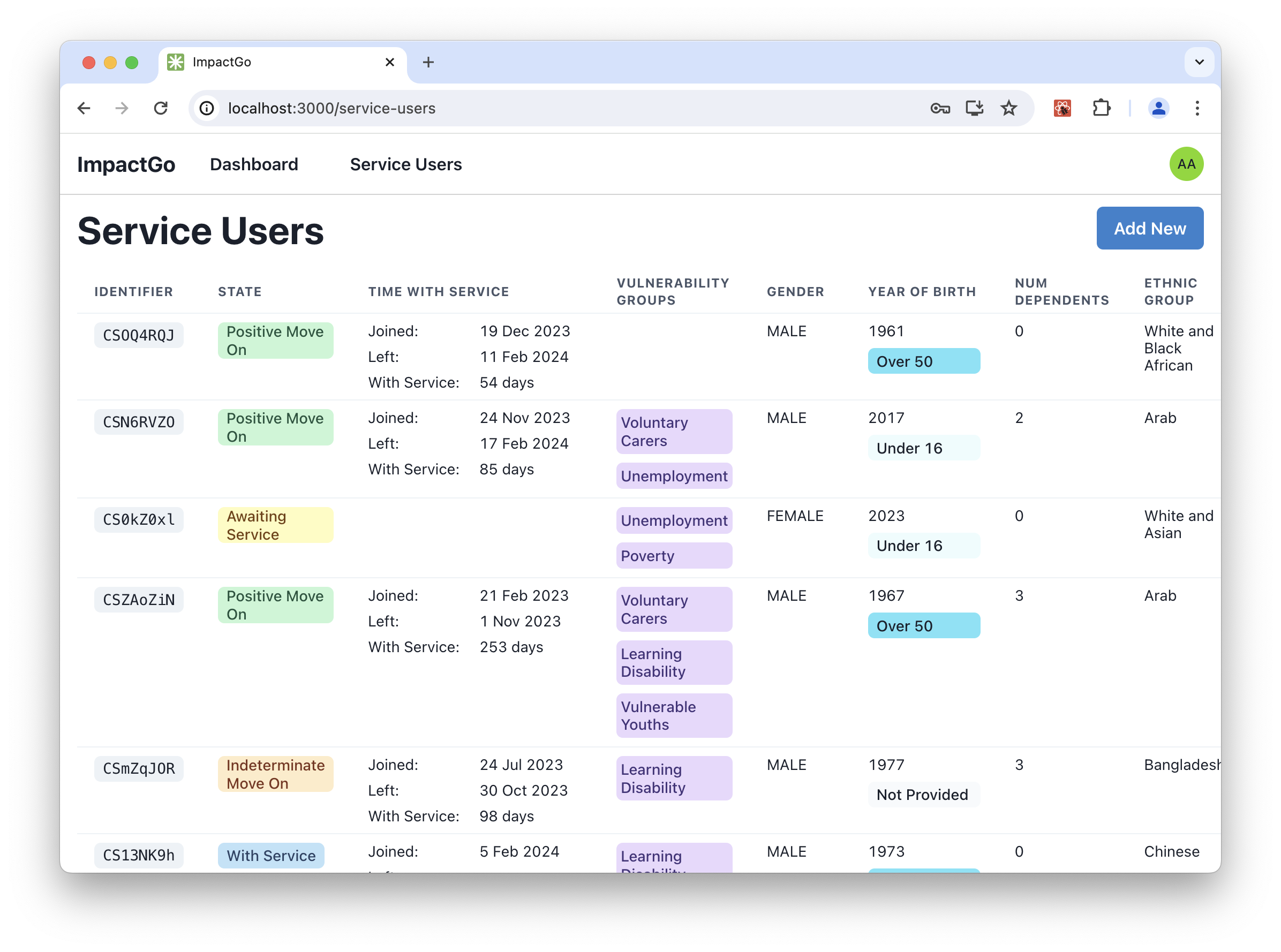Image resolution: width=1281 pixels, height=952 pixels.
Task: Click Positive Move On badge for CSZAoZiN
Action: coord(275,606)
